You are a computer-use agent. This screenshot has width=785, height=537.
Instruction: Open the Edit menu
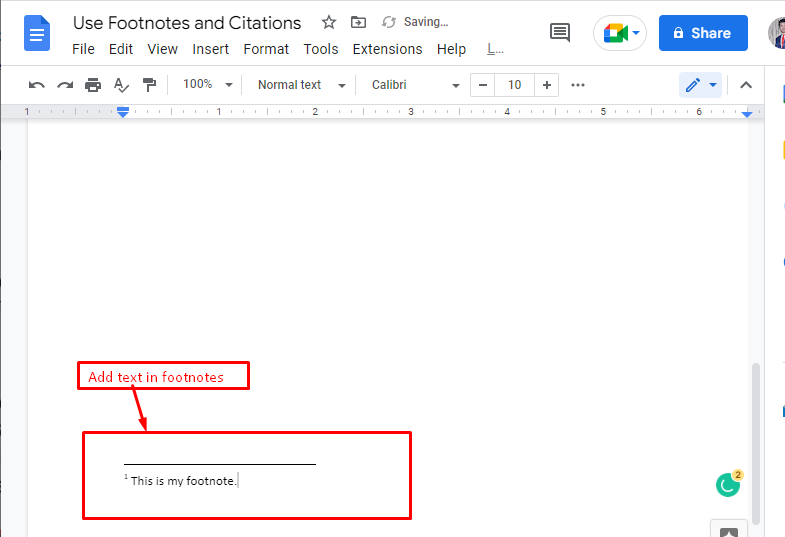(121, 49)
